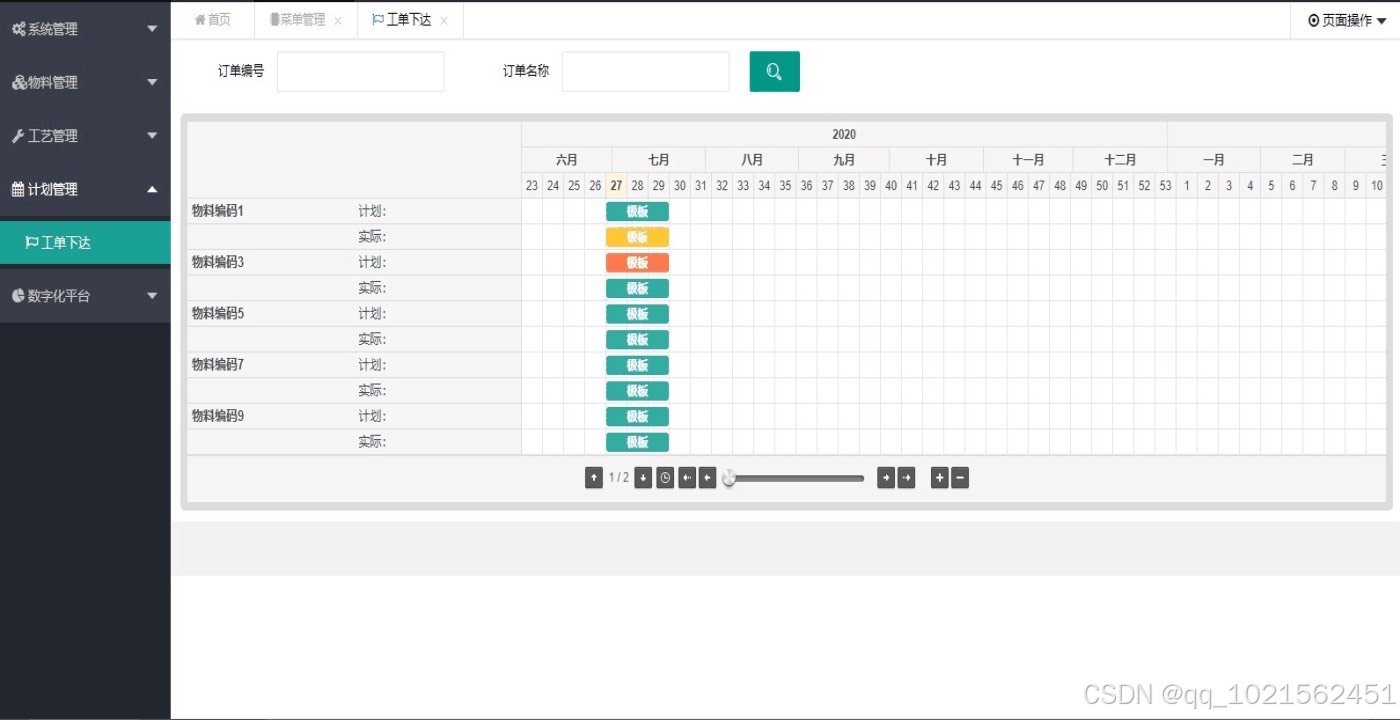Click the 工艺管理 wrench icon
This screenshot has height=720, width=1400.
tap(18, 135)
